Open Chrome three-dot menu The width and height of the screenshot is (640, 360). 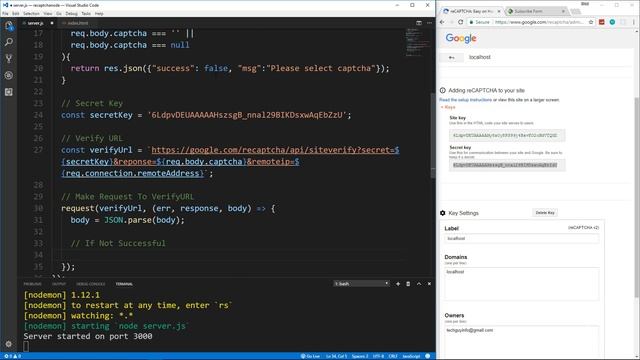[634, 22]
